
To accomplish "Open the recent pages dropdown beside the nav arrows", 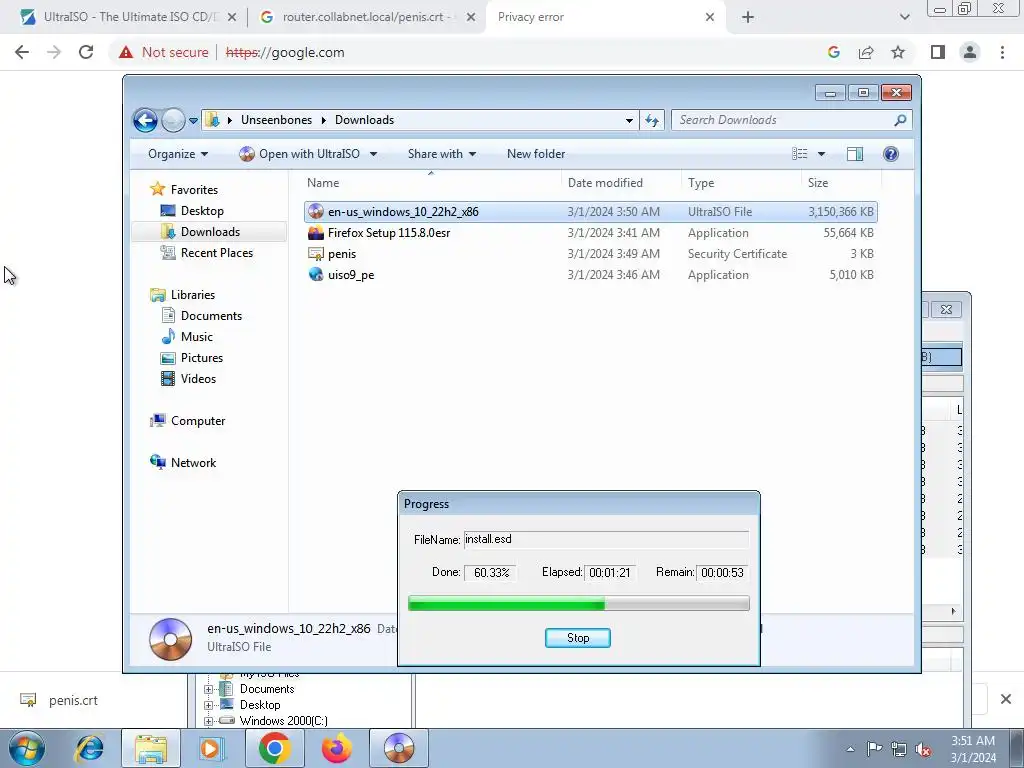I will (193, 121).
